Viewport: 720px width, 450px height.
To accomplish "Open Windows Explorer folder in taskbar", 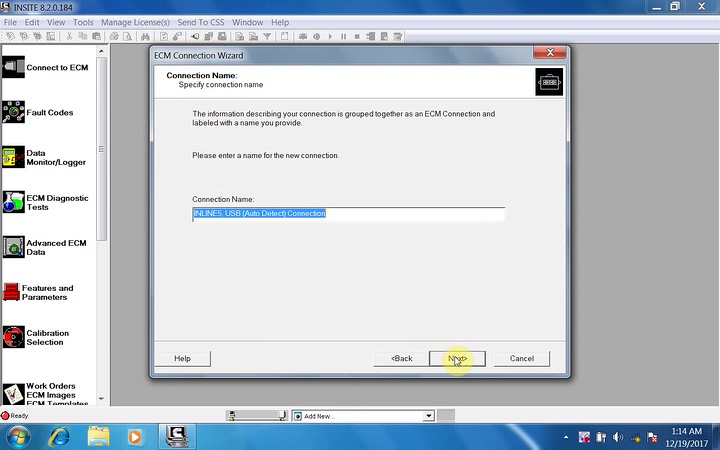I will [98, 437].
